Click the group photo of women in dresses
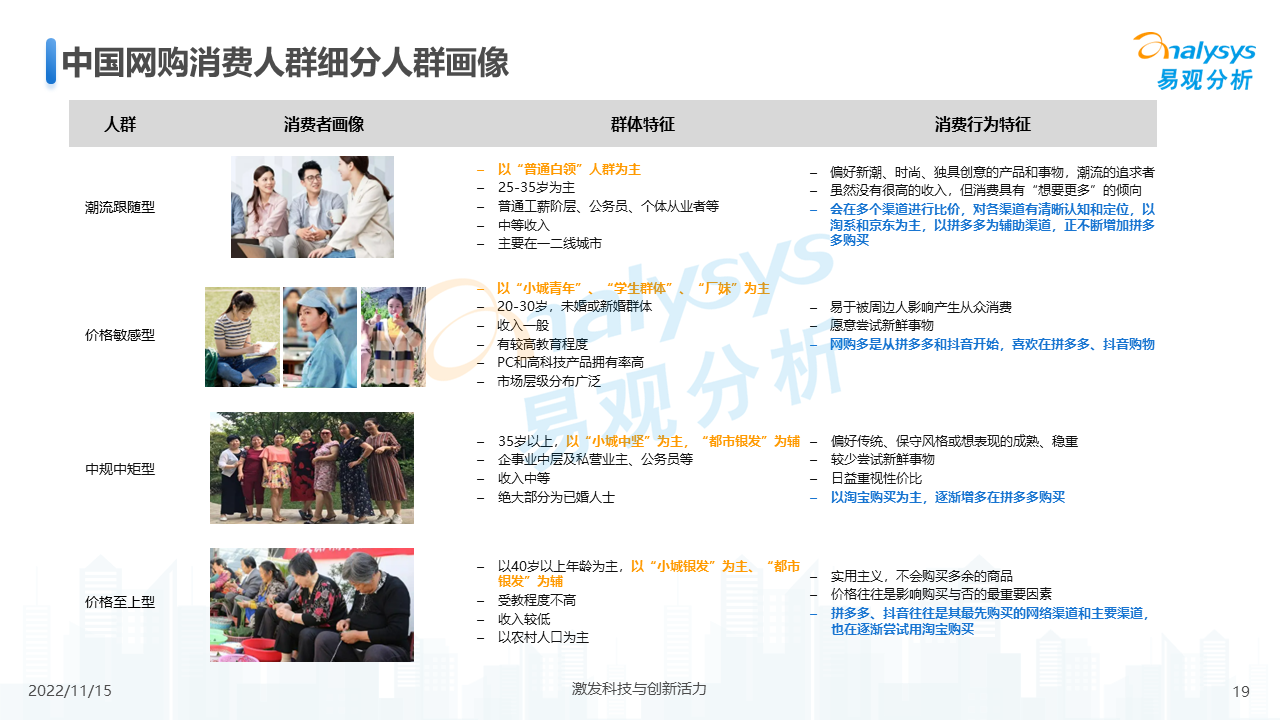Viewport: 1280px width, 720px height. click(x=312, y=467)
